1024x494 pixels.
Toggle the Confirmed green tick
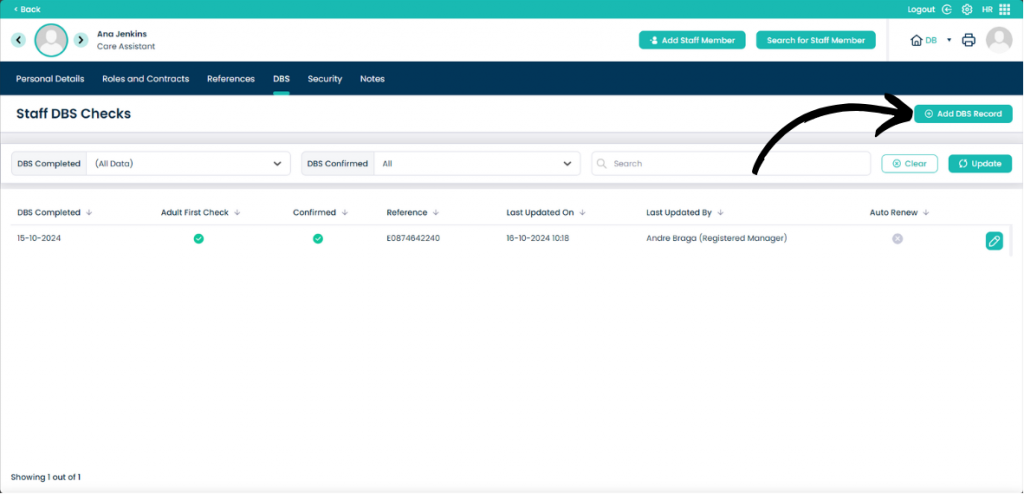pos(317,239)
